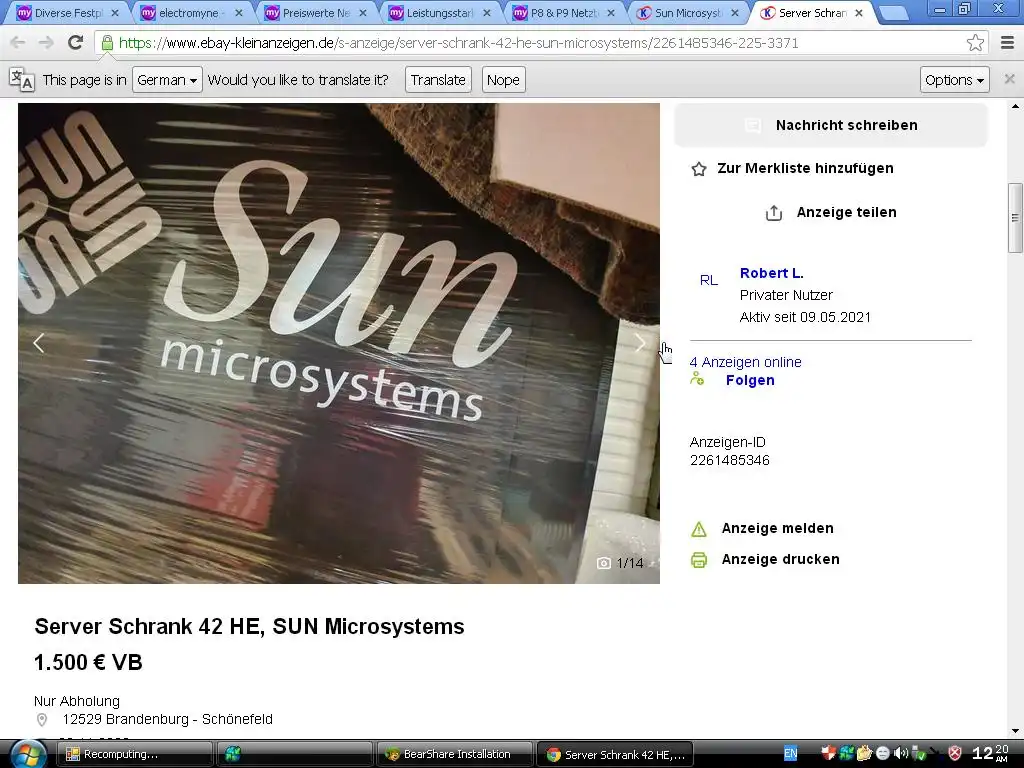The height and width of the screenshot is (768, 1024).
Task: Click the Anzeige drucken printer icon
Action: [699, 560]
